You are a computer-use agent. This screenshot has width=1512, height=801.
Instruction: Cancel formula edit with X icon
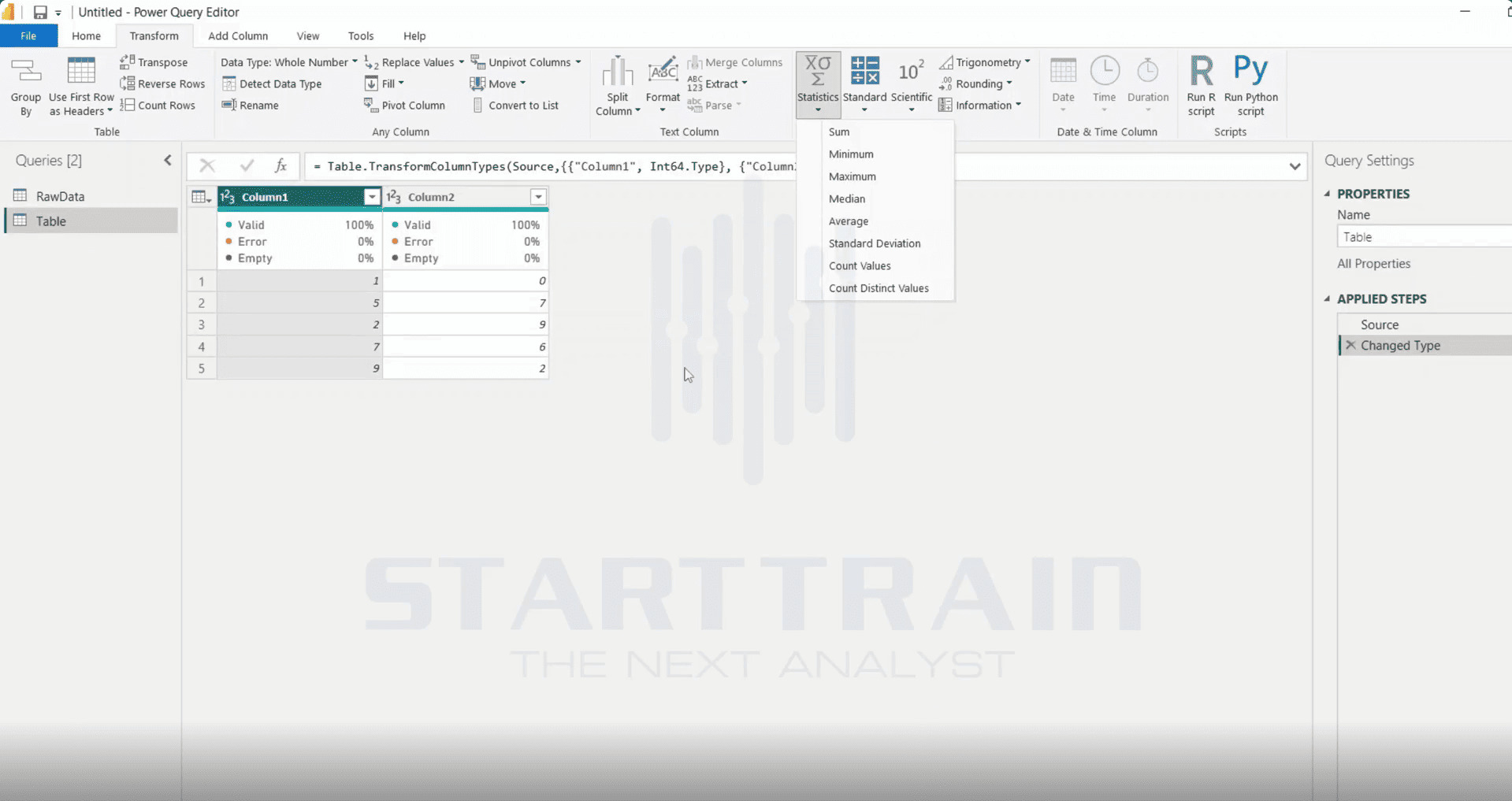207,165
